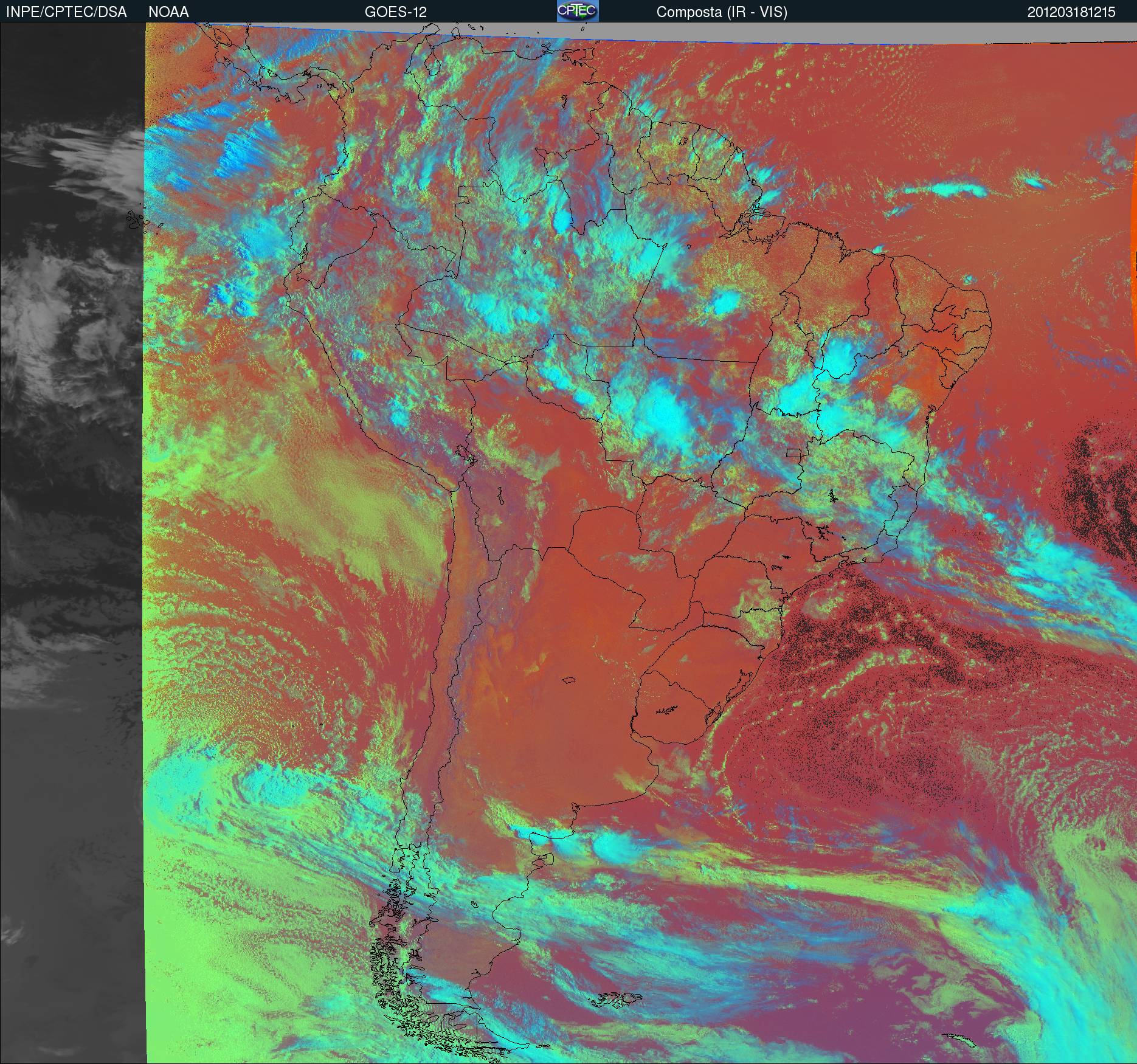This screenshot has height=1064, width=1137.
Task: Select the 201203181215 timestamp
Action: (x=1071, y=12)
